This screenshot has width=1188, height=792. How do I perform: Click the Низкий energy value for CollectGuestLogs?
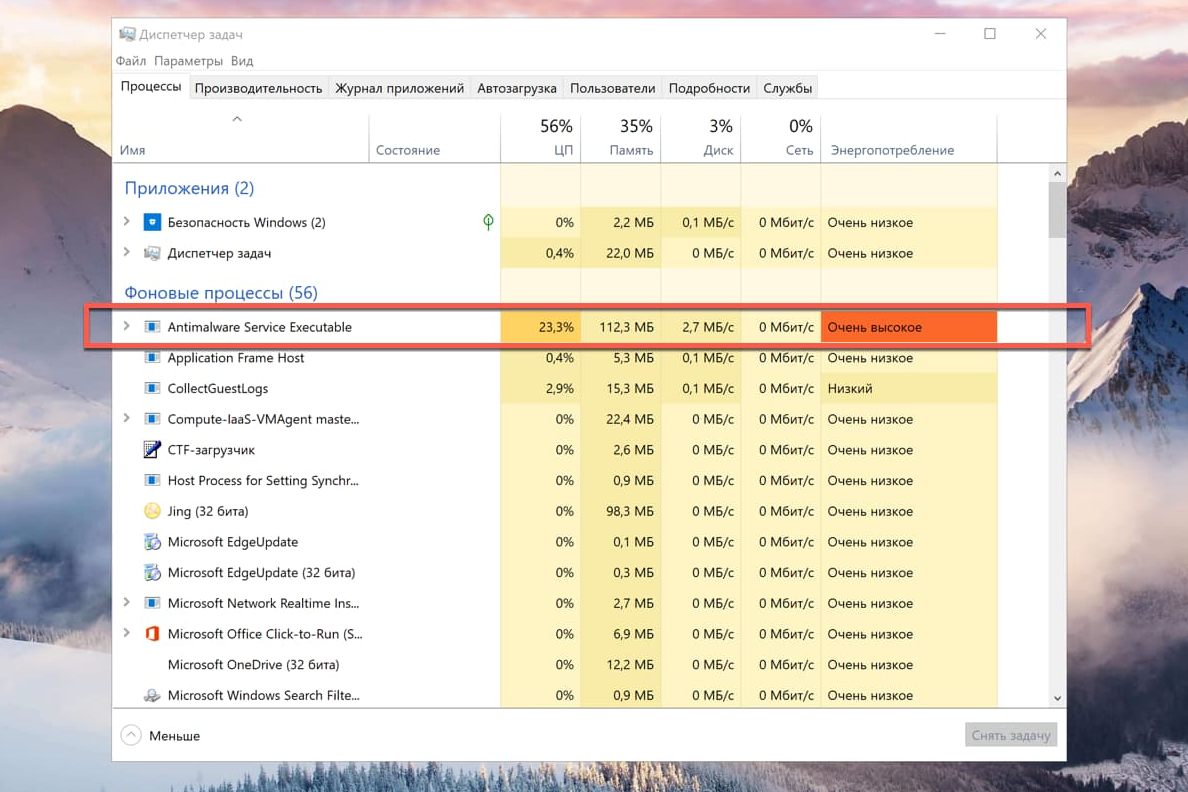pos(850,388)
